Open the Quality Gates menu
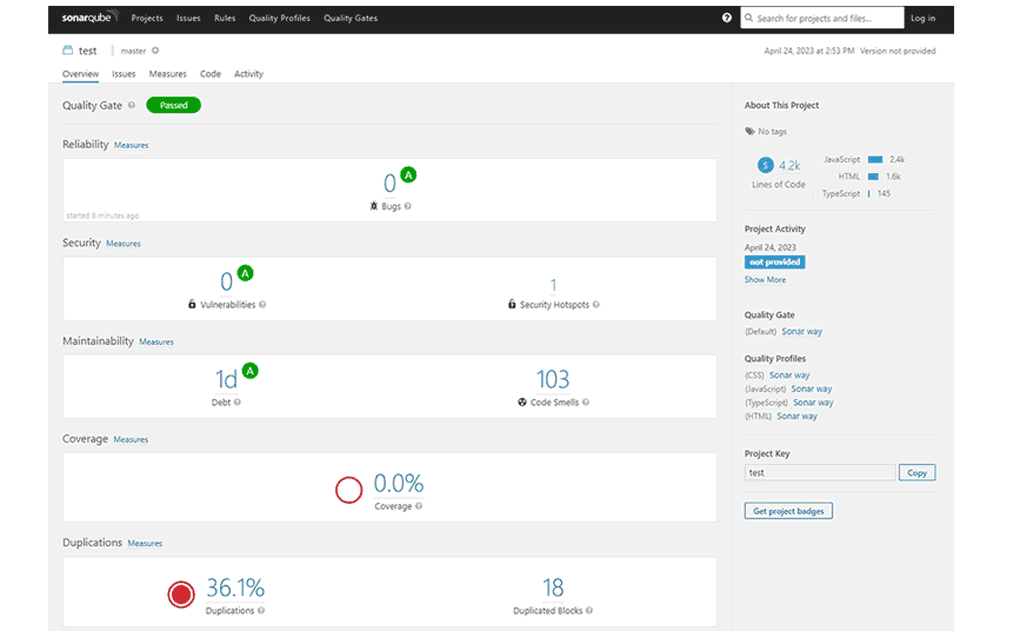Viewport: 1020px width, 631px height. tap(350, 17)
